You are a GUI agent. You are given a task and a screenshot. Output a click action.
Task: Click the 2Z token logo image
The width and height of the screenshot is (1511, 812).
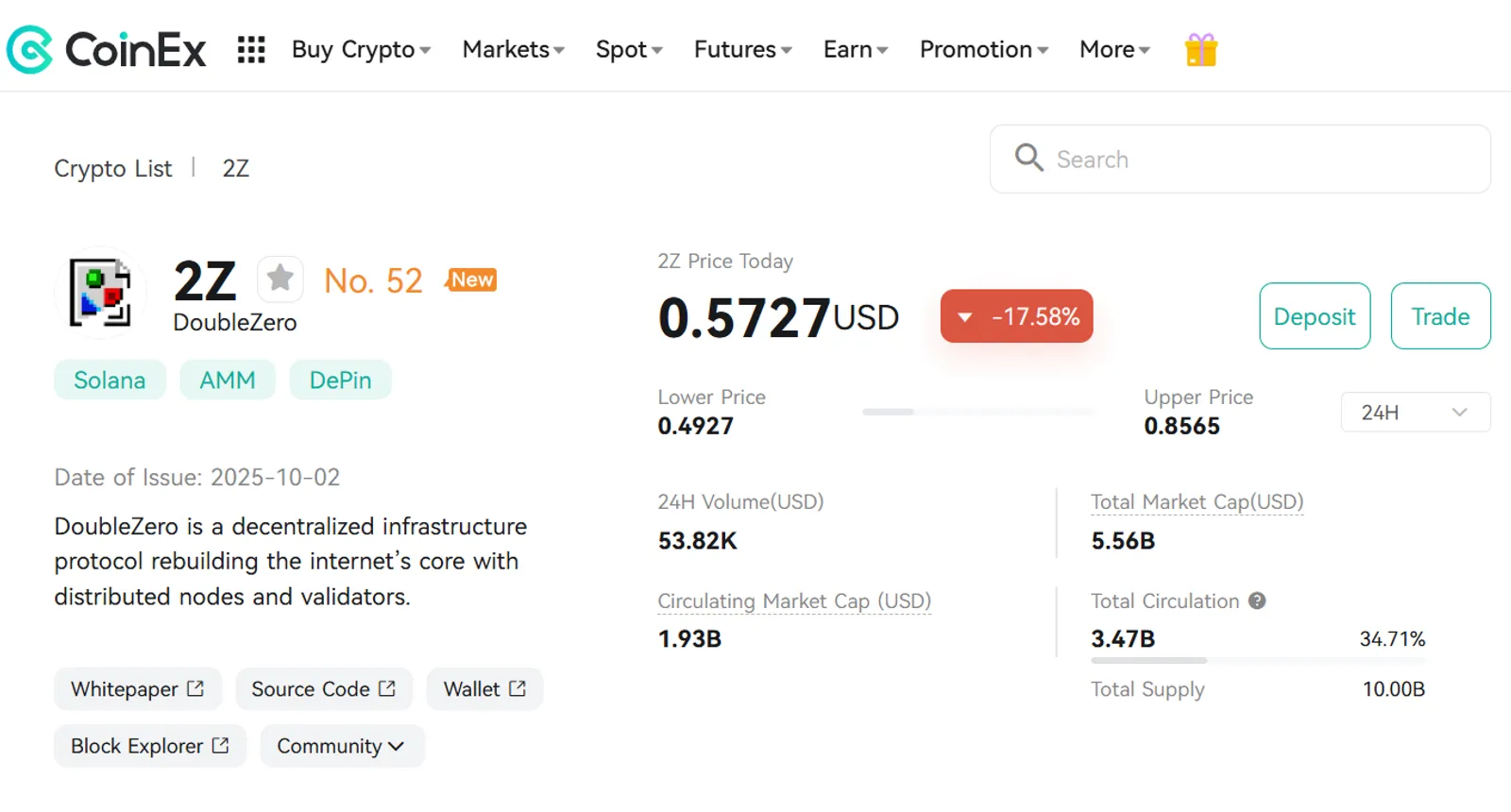click(101, 293)
